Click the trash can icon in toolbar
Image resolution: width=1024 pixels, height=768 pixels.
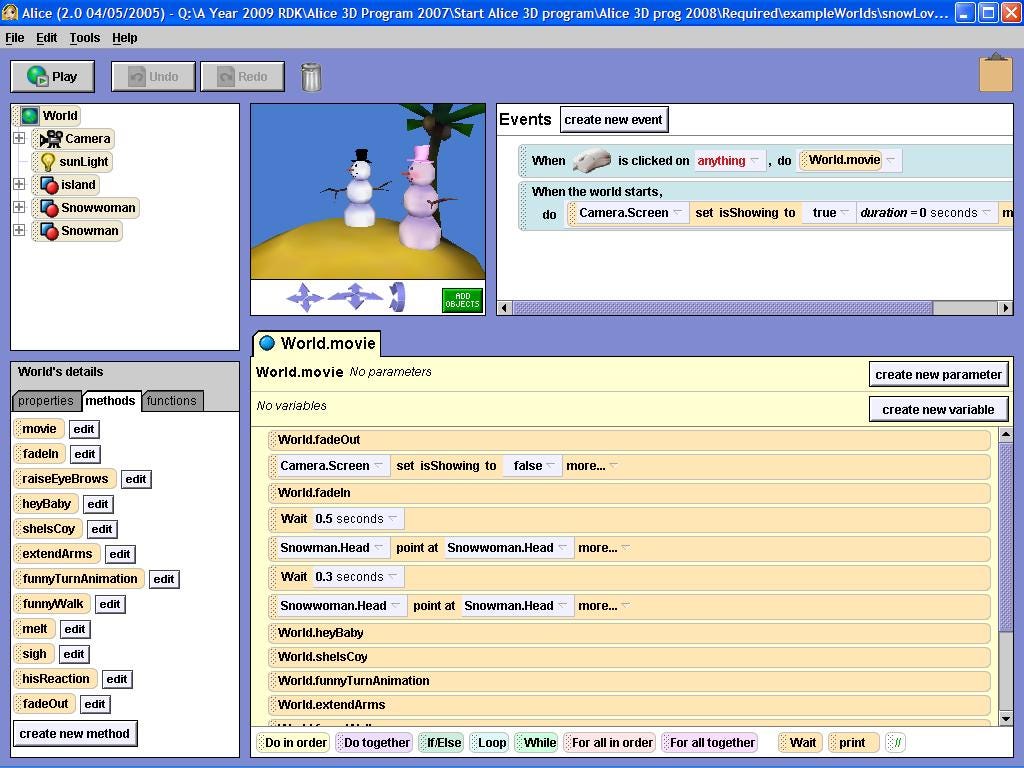[310, 76]
